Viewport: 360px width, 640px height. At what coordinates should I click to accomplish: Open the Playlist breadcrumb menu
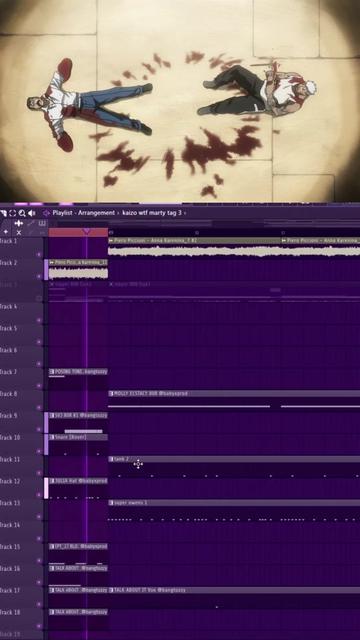[x=63, y=213]
